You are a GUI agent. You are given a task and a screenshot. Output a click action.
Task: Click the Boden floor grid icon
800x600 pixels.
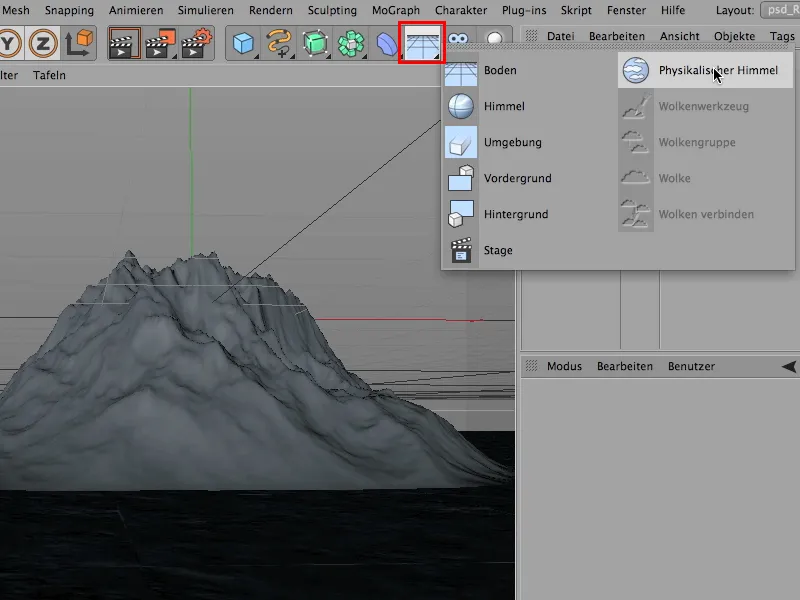pyautogui.click(x=461, y=73)
